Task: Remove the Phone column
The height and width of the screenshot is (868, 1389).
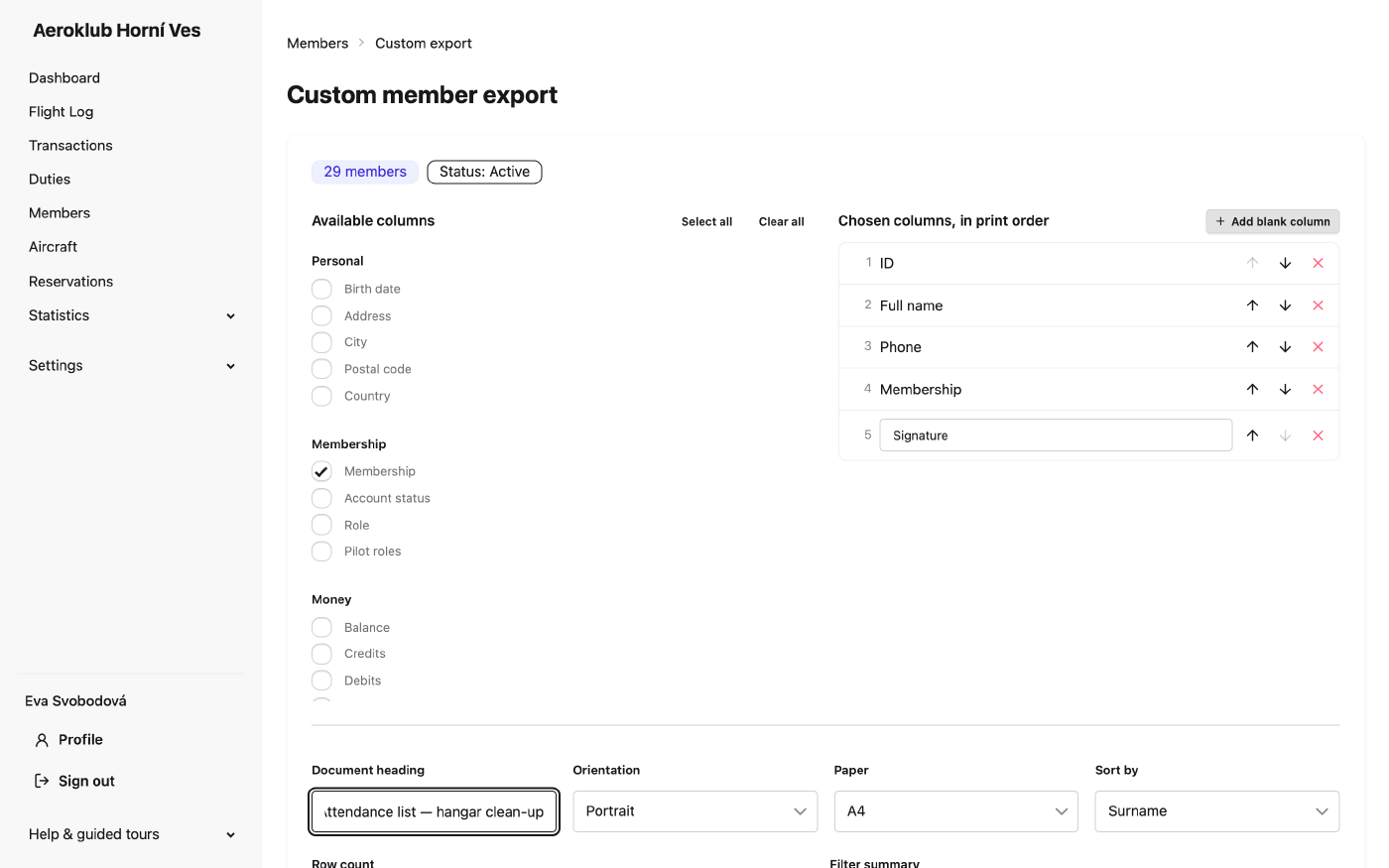Action: [x=1318, y=347]
